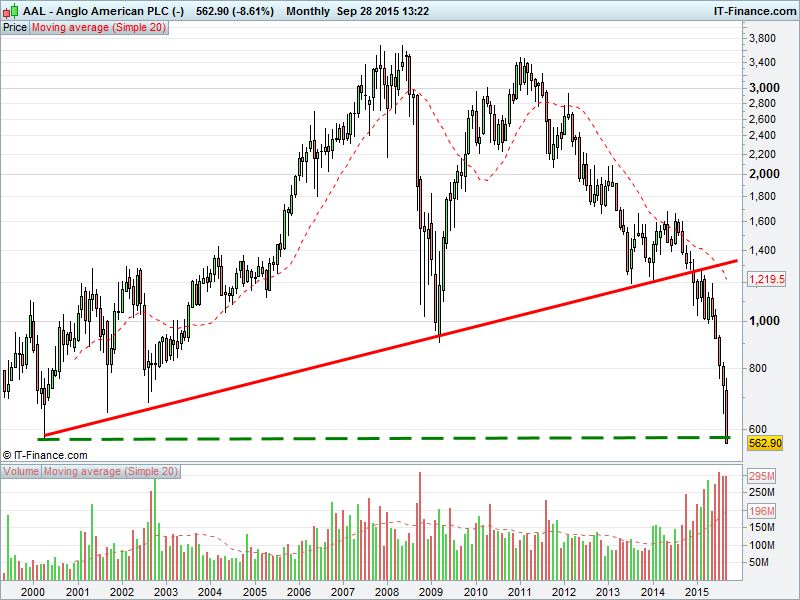Click the 295M volume value tag
Viewport: 800px width, 600px height.
761,477
